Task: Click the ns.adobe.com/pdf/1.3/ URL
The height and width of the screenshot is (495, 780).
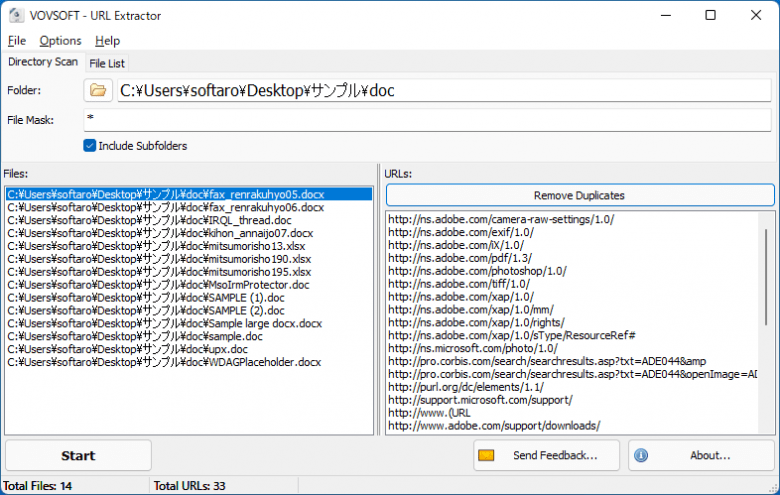Action: 460,258
